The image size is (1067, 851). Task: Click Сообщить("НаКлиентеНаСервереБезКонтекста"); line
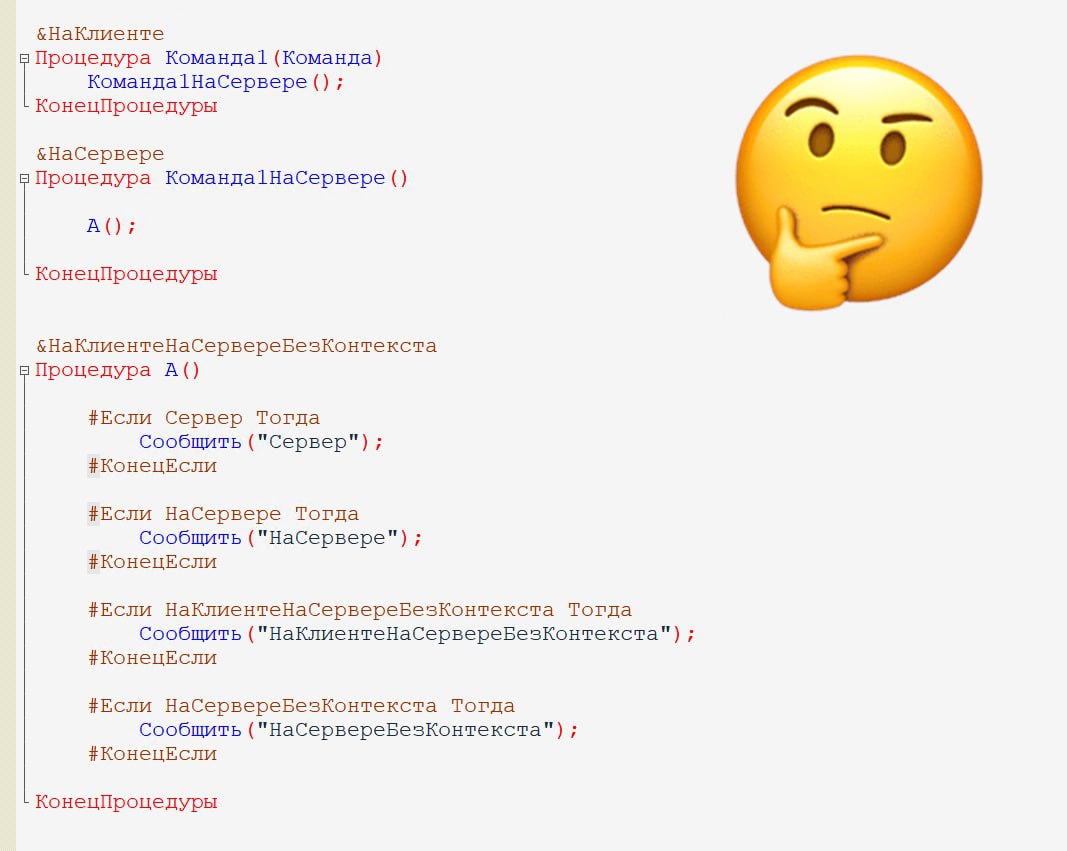point(417,634)
